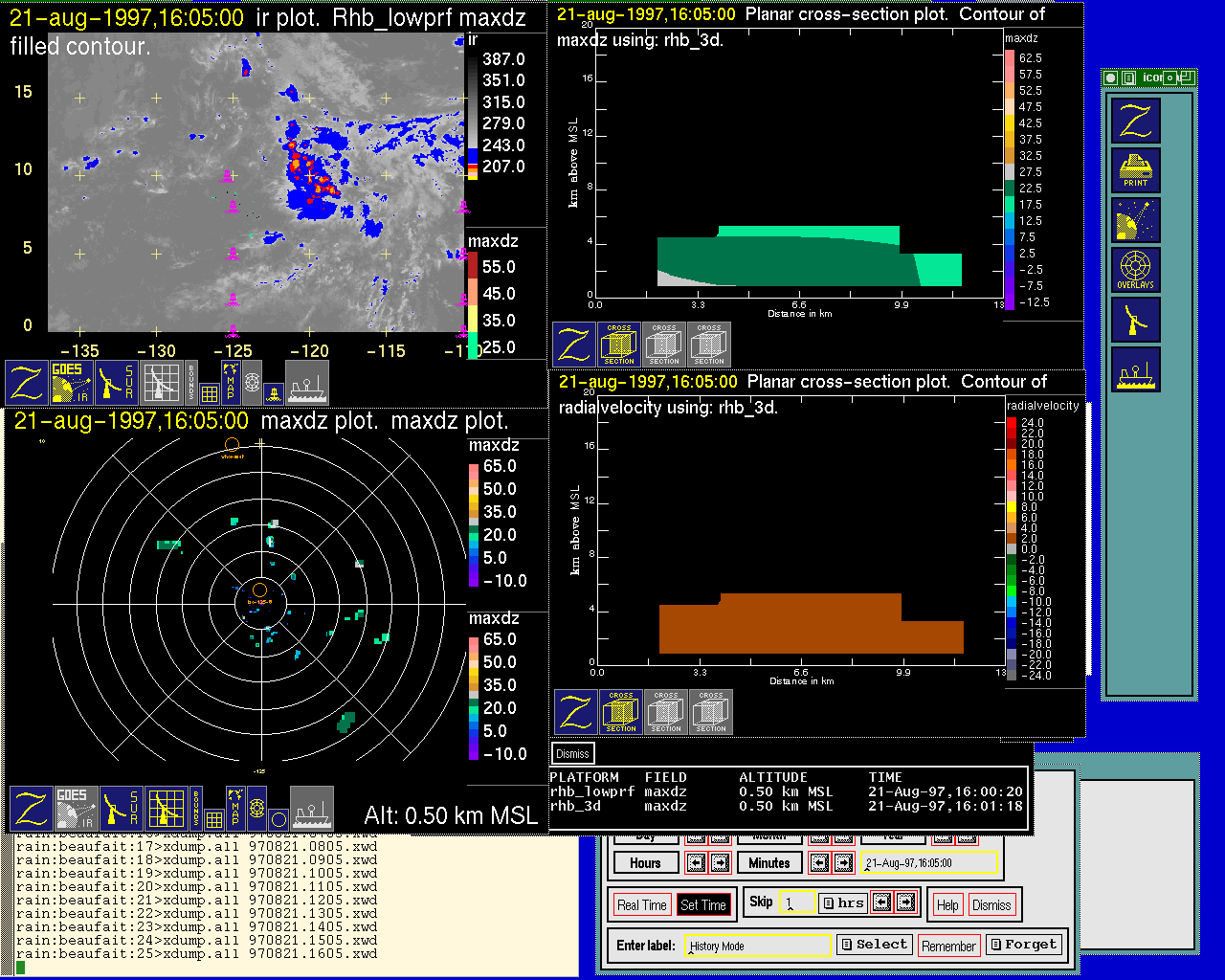The height and width of the screenshot is (980, 1225).
Task: Click the MAP icon under the ir plot
Action: point(231,381)
